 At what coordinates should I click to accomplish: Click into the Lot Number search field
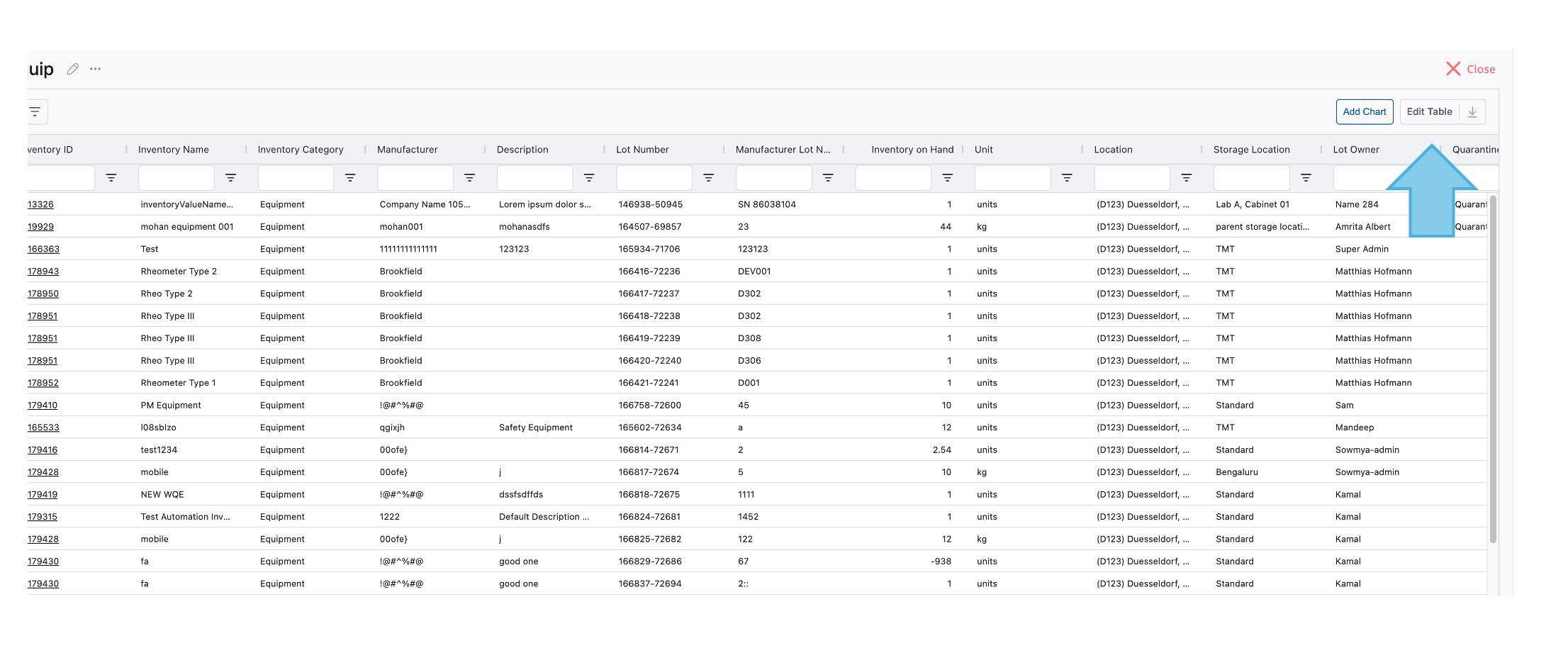[x=654, y=177]
